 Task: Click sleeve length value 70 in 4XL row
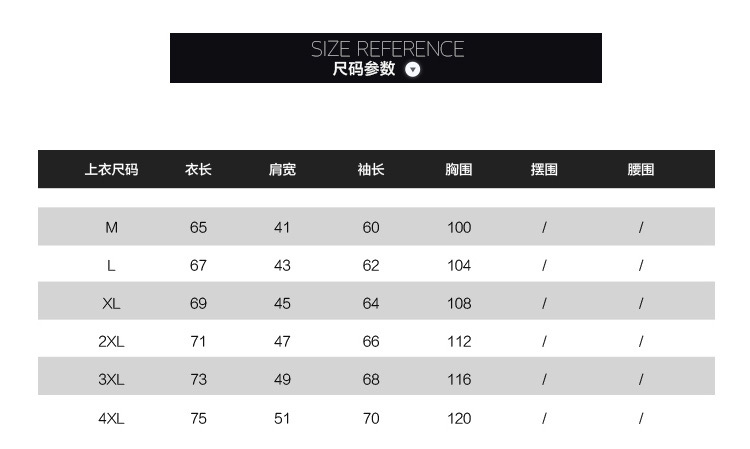[371, 419]
